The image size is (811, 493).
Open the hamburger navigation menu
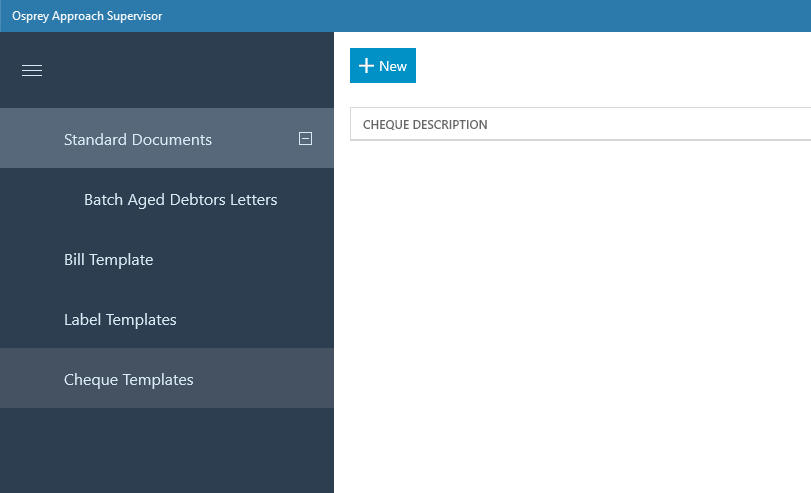tap(32, 70)
